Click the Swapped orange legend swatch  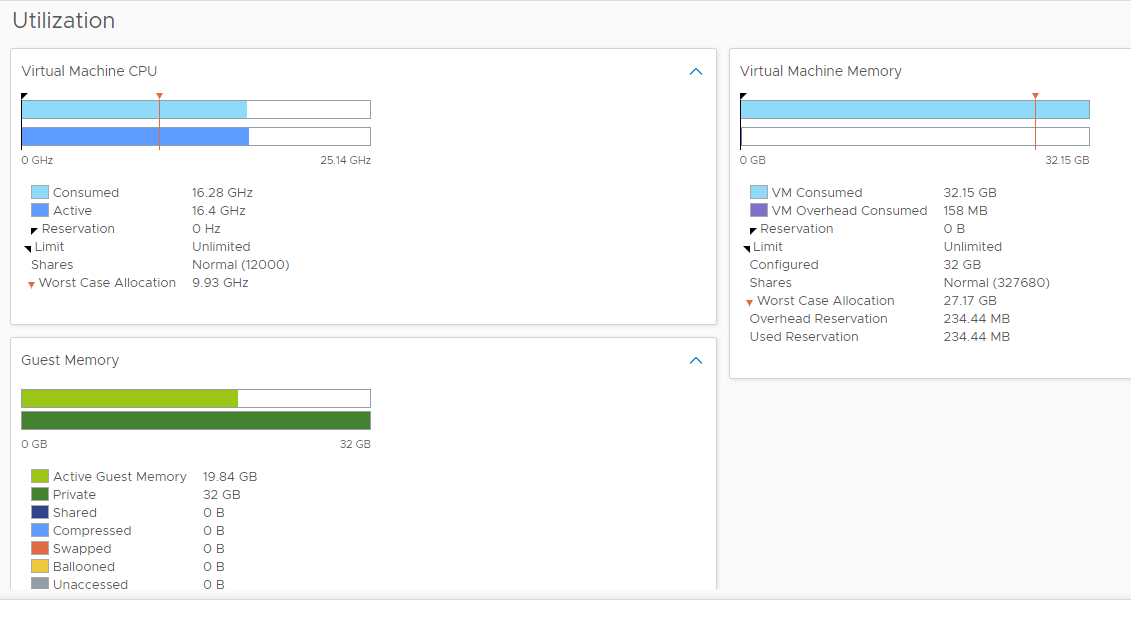coord(40,549)
